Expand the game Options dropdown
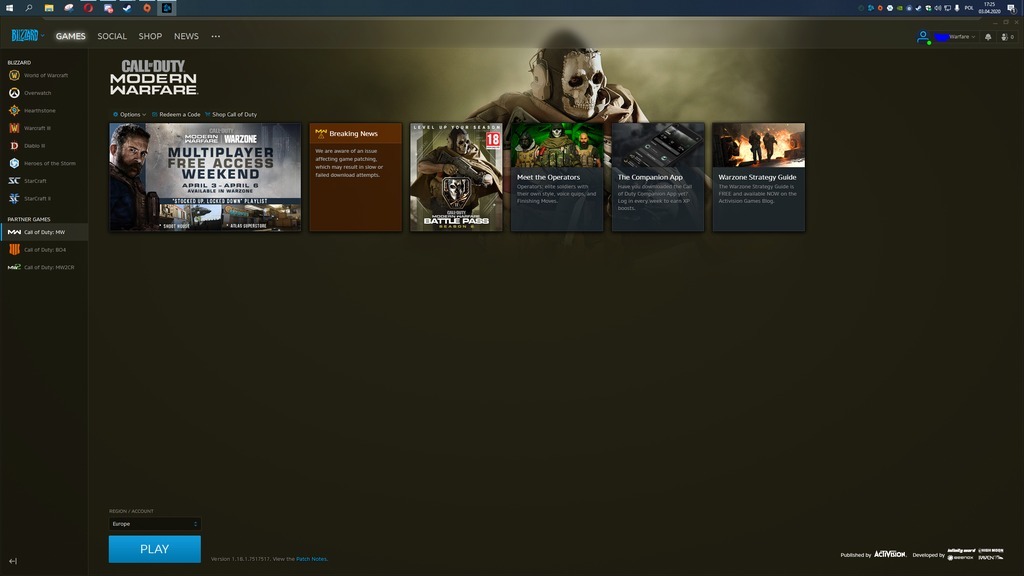Viewport: 1024px width, 576px height. tap(129, 114)
